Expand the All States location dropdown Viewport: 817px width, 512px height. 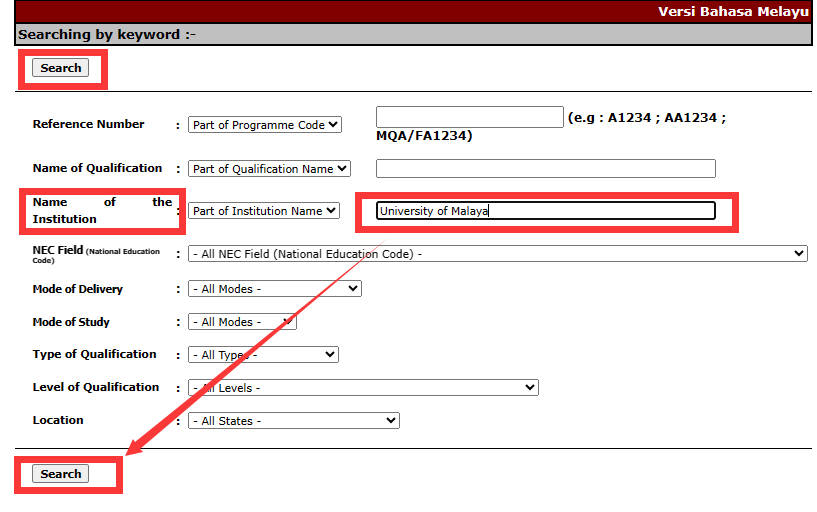294,420
